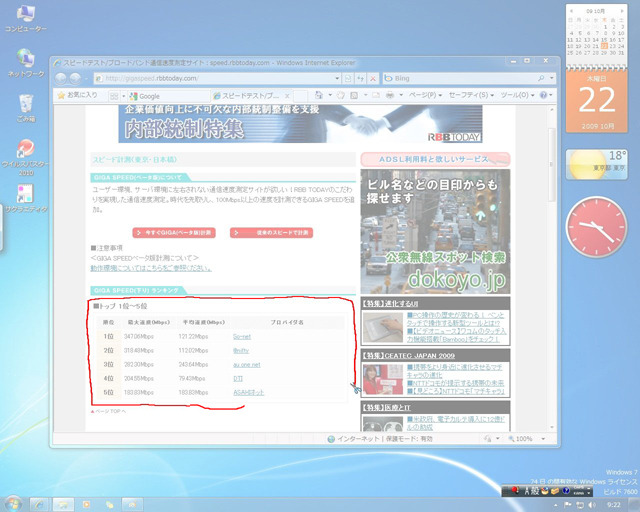Toggle the Compatibility View icon in address bar
This screenshot has width=640, height=512.
348,78
